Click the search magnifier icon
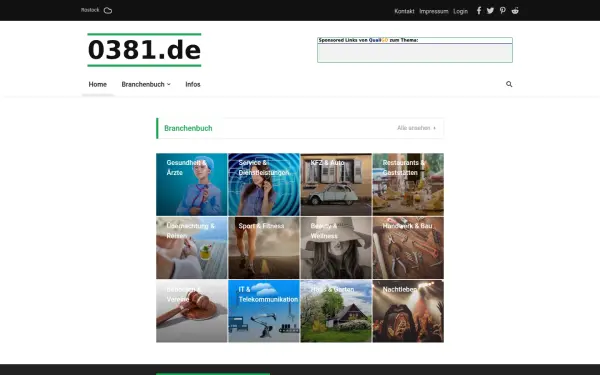The height and width of the screenshot is (375, 600). click(509, 84)
